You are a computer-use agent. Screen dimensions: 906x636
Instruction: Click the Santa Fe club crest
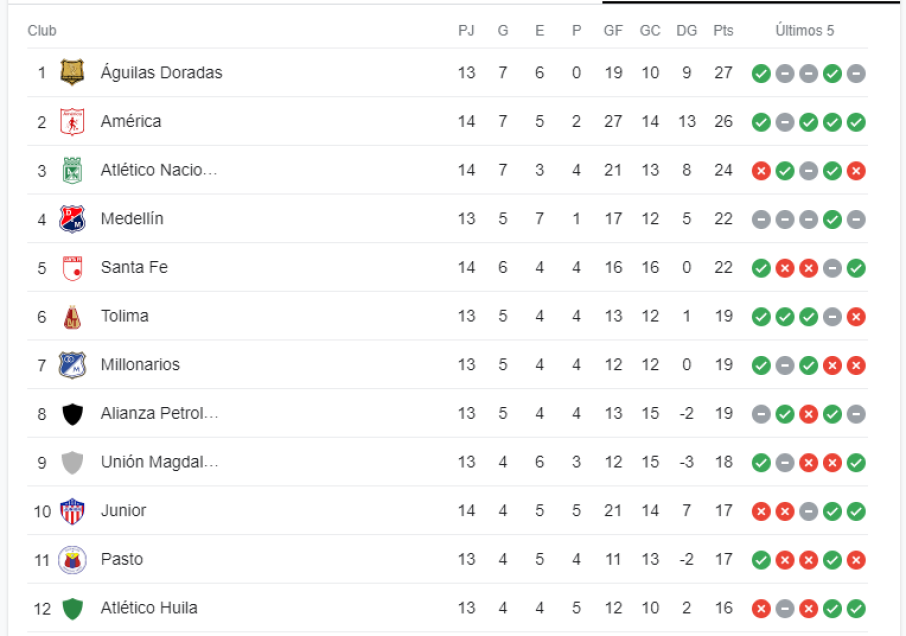pos(72,267)
